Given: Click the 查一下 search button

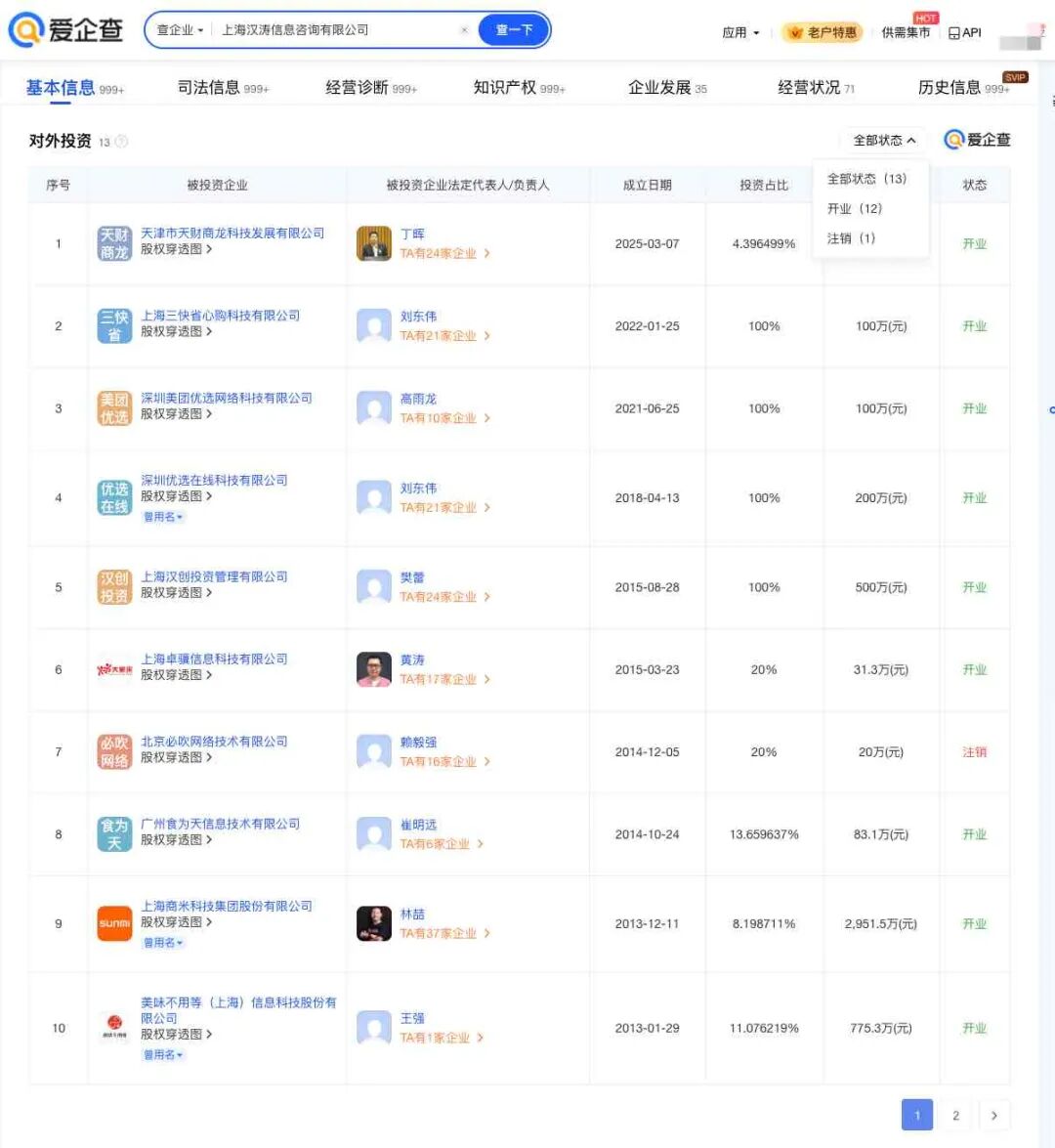Looking at the screenshot, I should pos(513,30).
